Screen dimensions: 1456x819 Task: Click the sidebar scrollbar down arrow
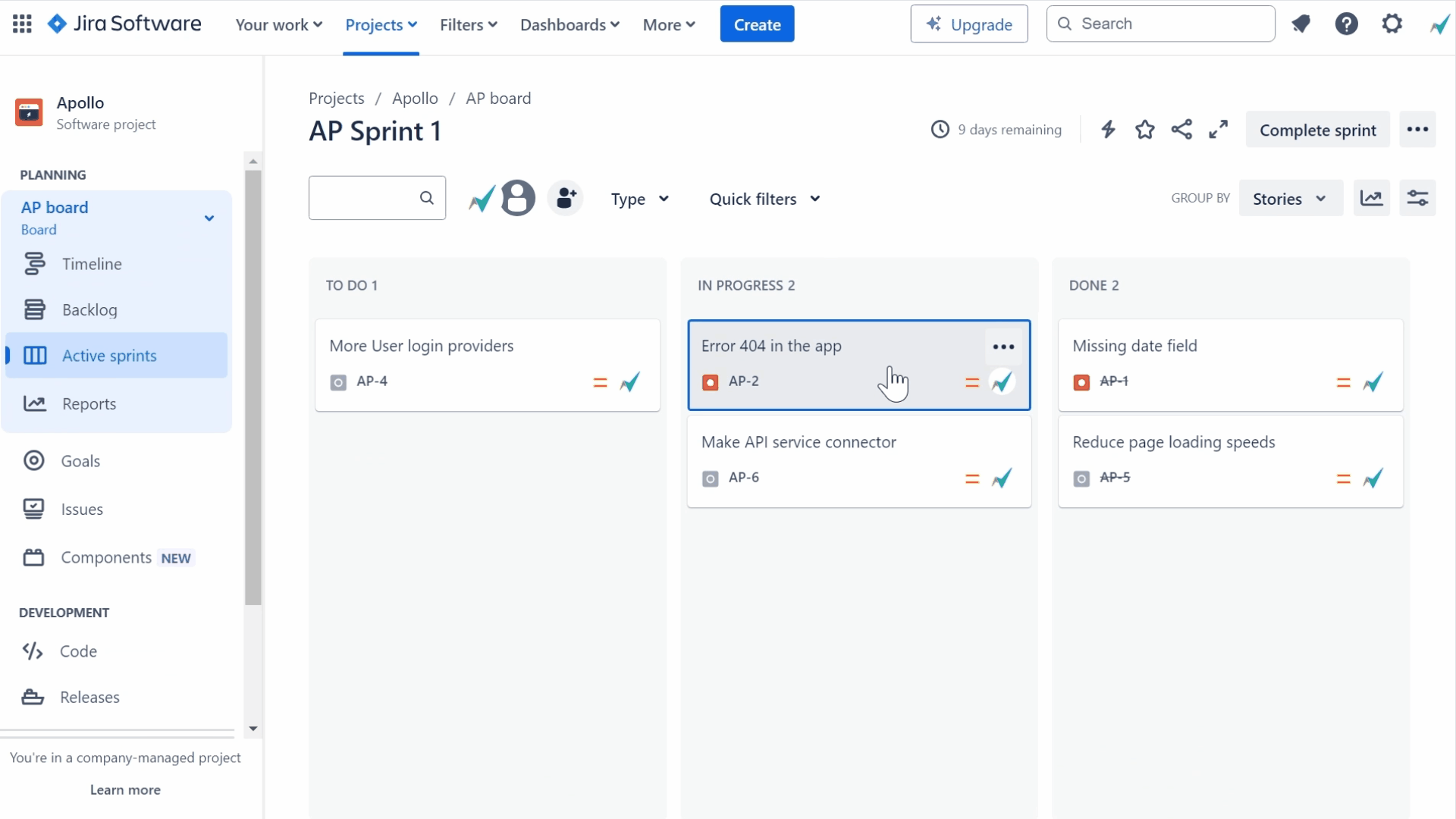click(x=253, y=729)
